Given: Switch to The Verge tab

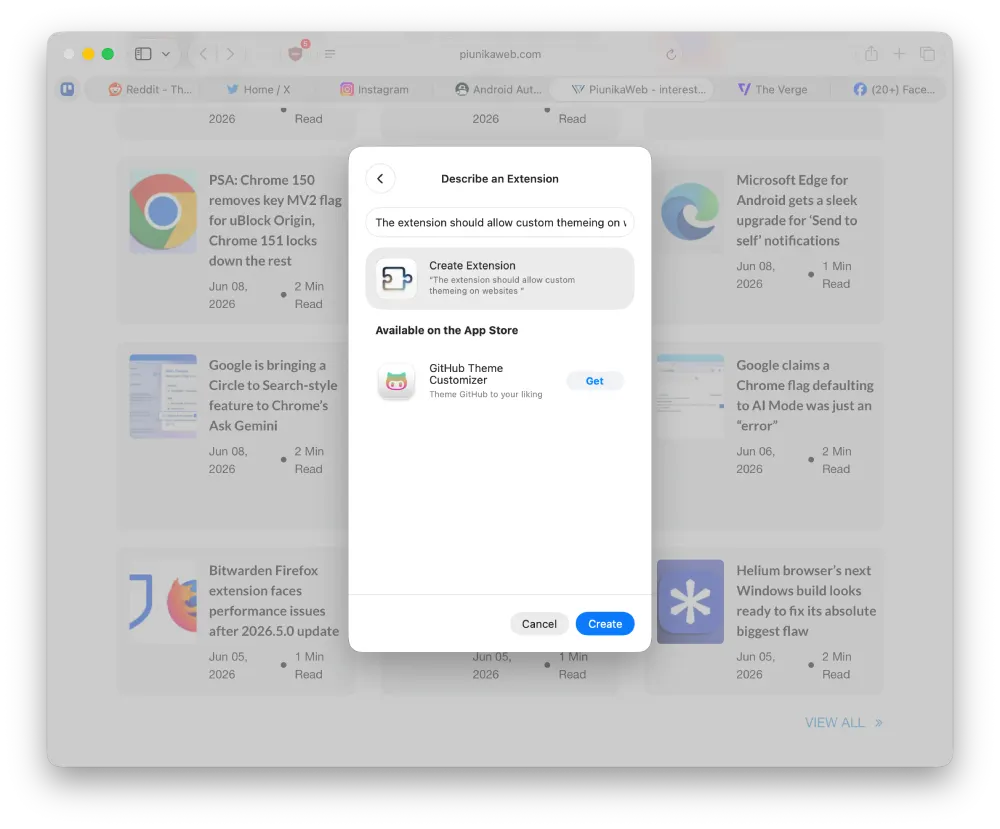Looking at the screenshot, I should click(772, 89).
